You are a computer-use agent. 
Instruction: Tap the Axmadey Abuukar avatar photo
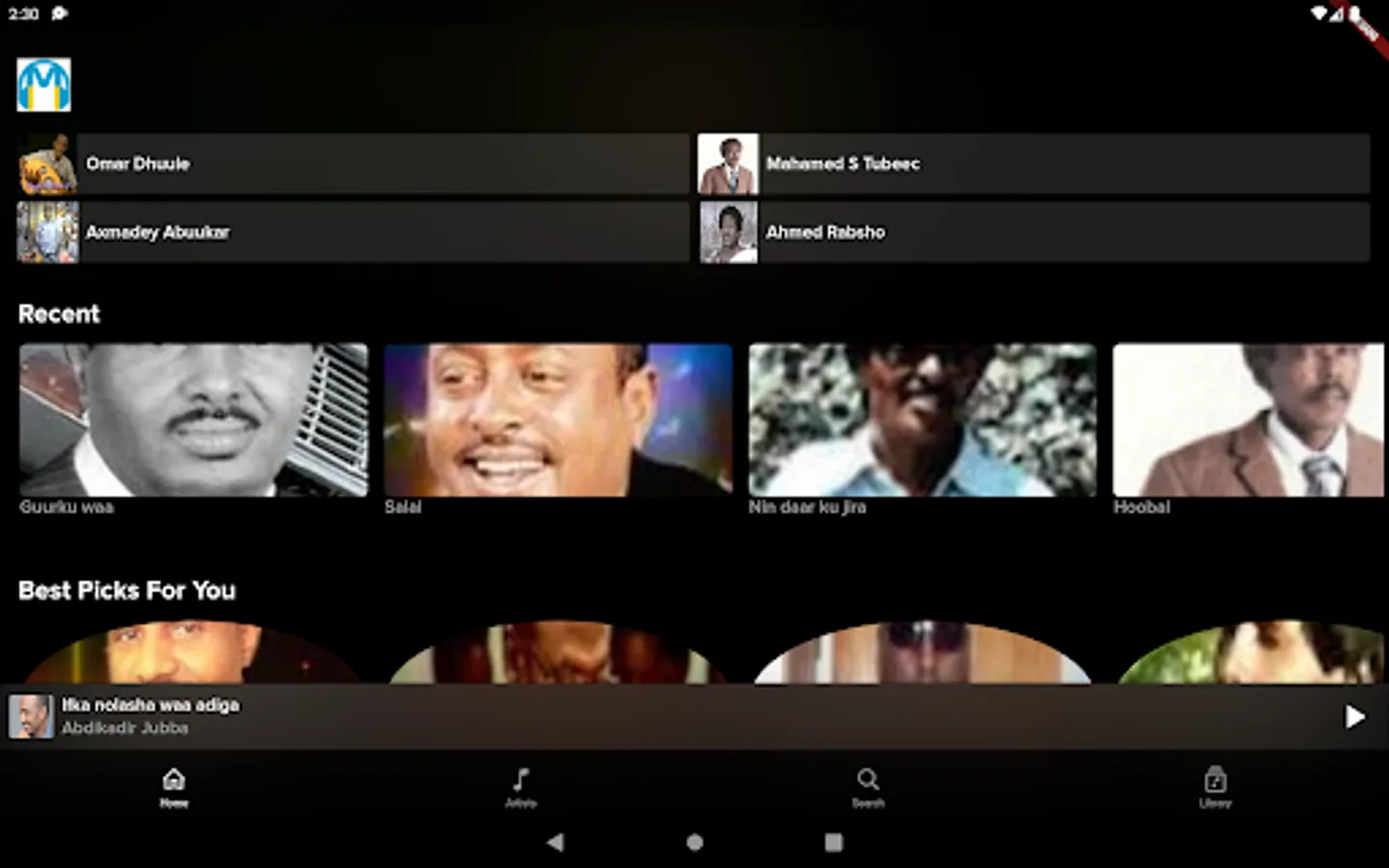pyautogui.click(x=47, y=231)
